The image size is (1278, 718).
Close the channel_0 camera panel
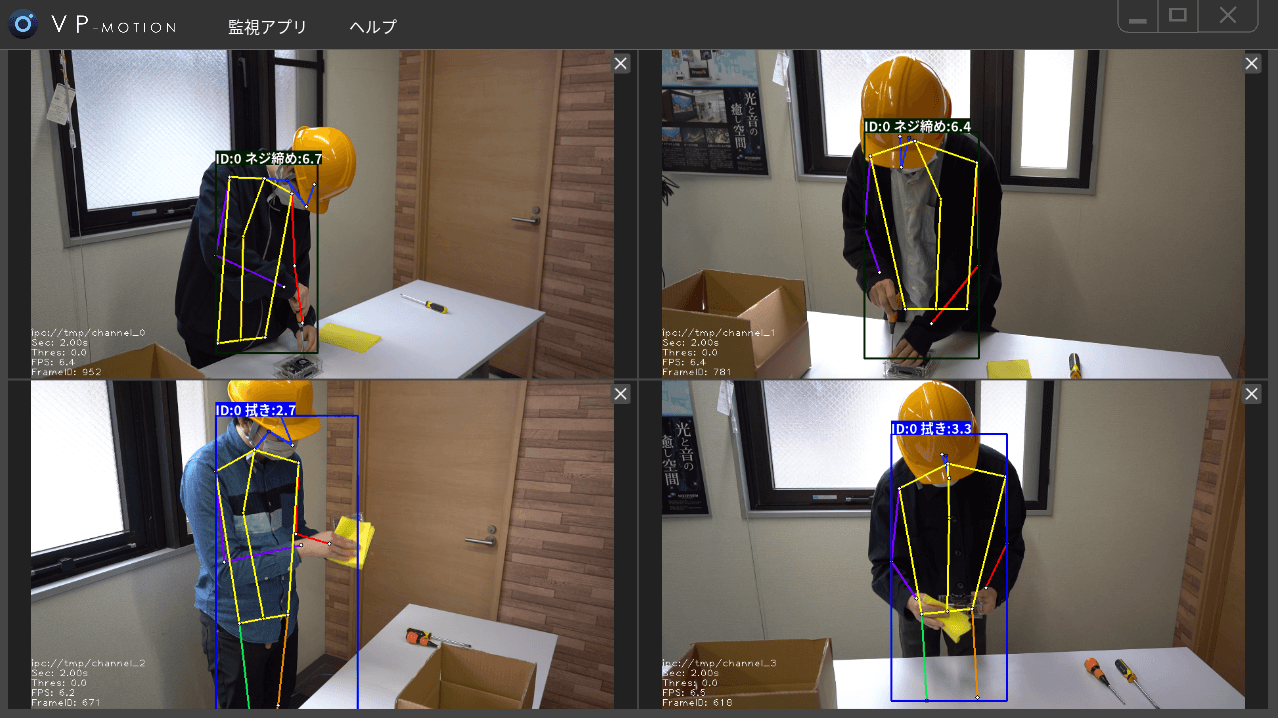pyautogui.click(x=621, y=64)
